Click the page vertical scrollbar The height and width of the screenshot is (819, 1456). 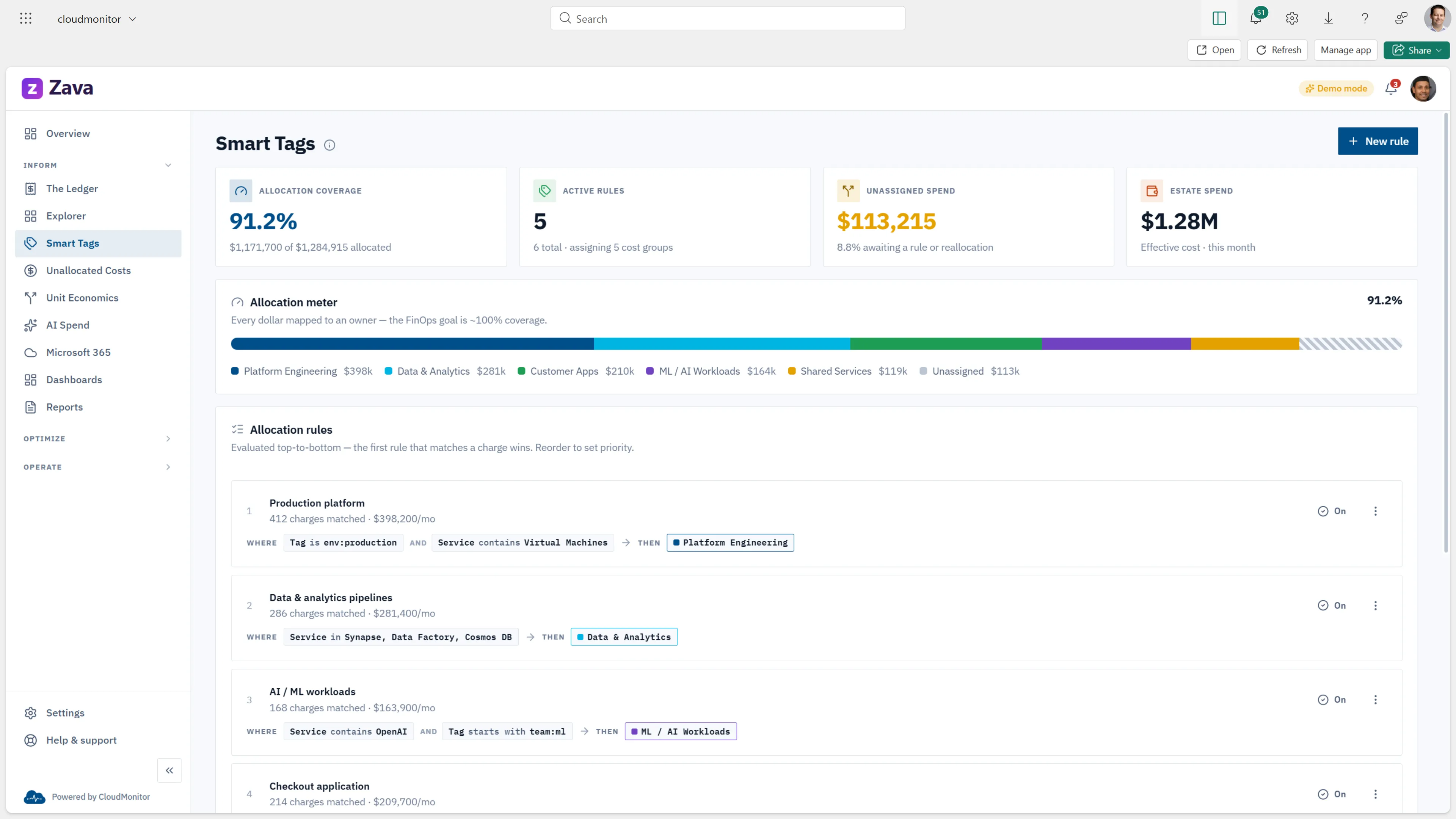coord(1447,334)
